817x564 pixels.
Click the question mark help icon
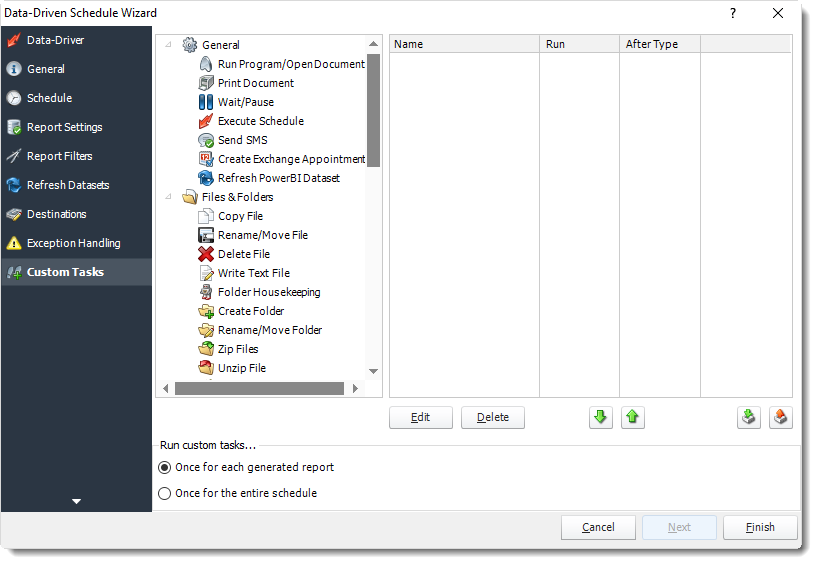coord(733,13)
